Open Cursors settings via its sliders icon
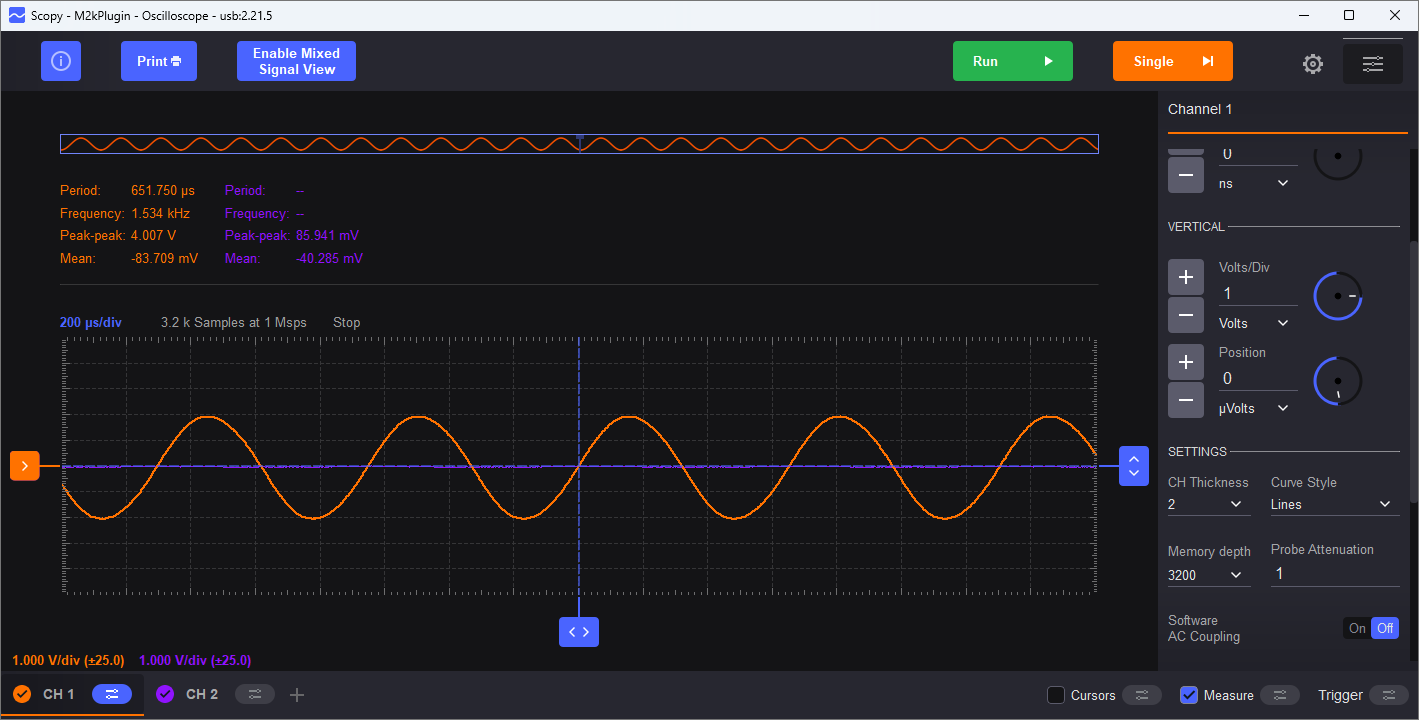This screenshot has width=1419, height=720. click(x=1141, y=694)
